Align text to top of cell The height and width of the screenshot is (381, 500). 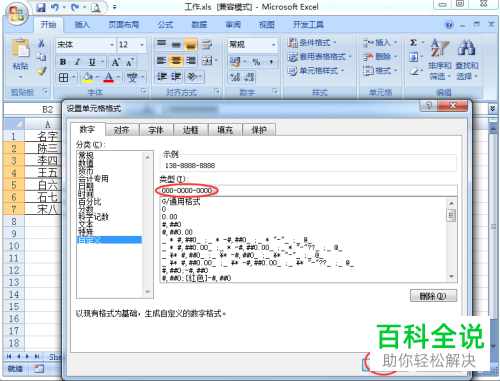pyautogui.click(x=162, y=44)
